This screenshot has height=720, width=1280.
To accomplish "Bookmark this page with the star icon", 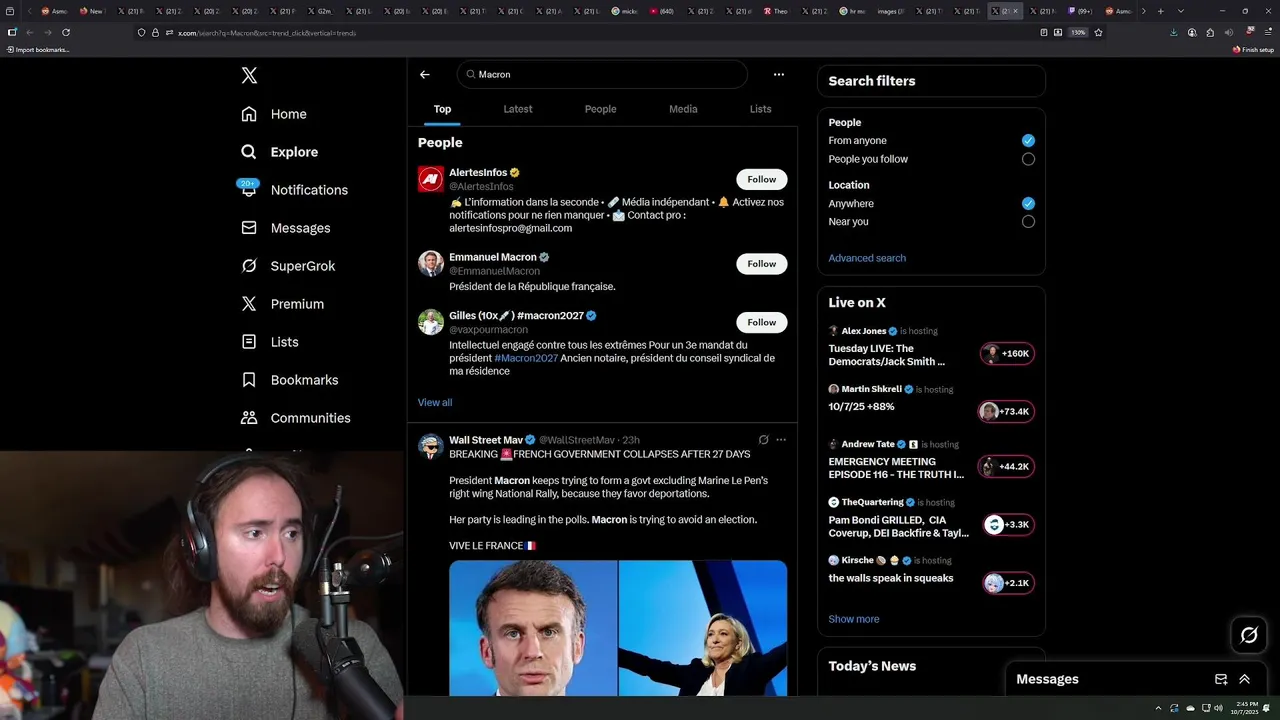I will pos(1098,32).
